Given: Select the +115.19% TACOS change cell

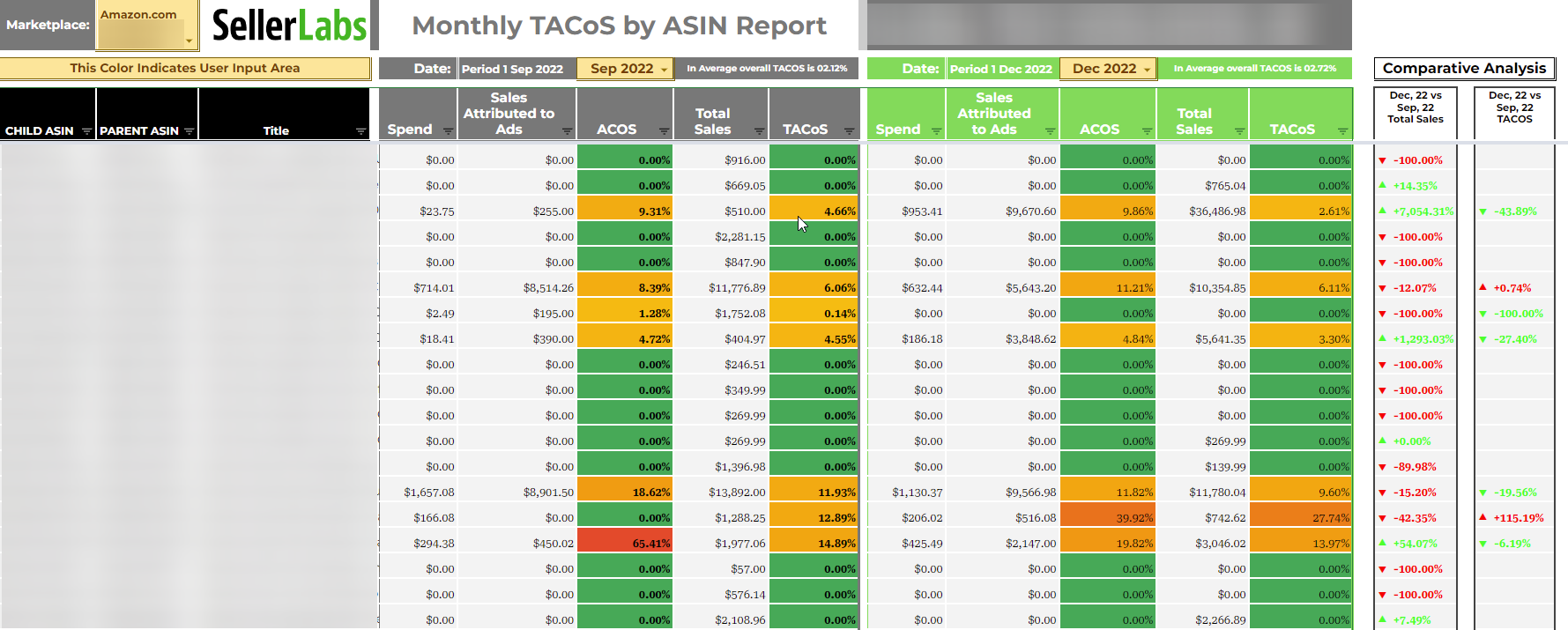Looking at the screenshot, I should 1514,518.
